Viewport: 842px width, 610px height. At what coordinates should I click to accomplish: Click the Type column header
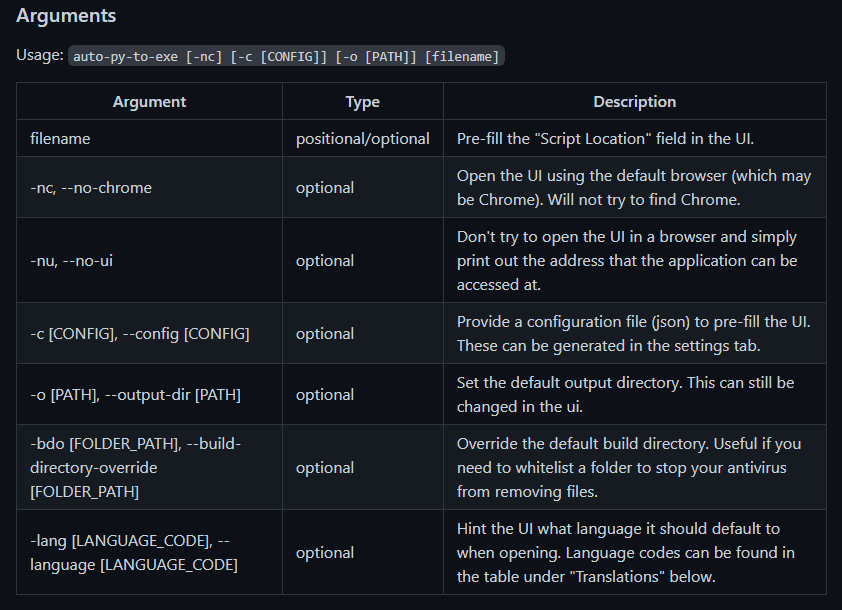coord(362,101)
